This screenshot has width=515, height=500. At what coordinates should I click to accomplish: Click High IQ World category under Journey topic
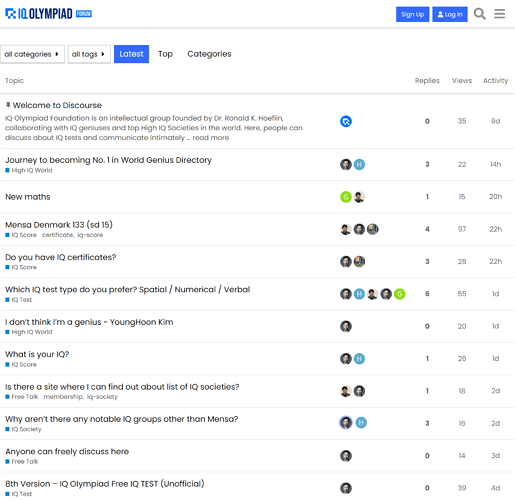pyautogui.click(x=29, y=170)
